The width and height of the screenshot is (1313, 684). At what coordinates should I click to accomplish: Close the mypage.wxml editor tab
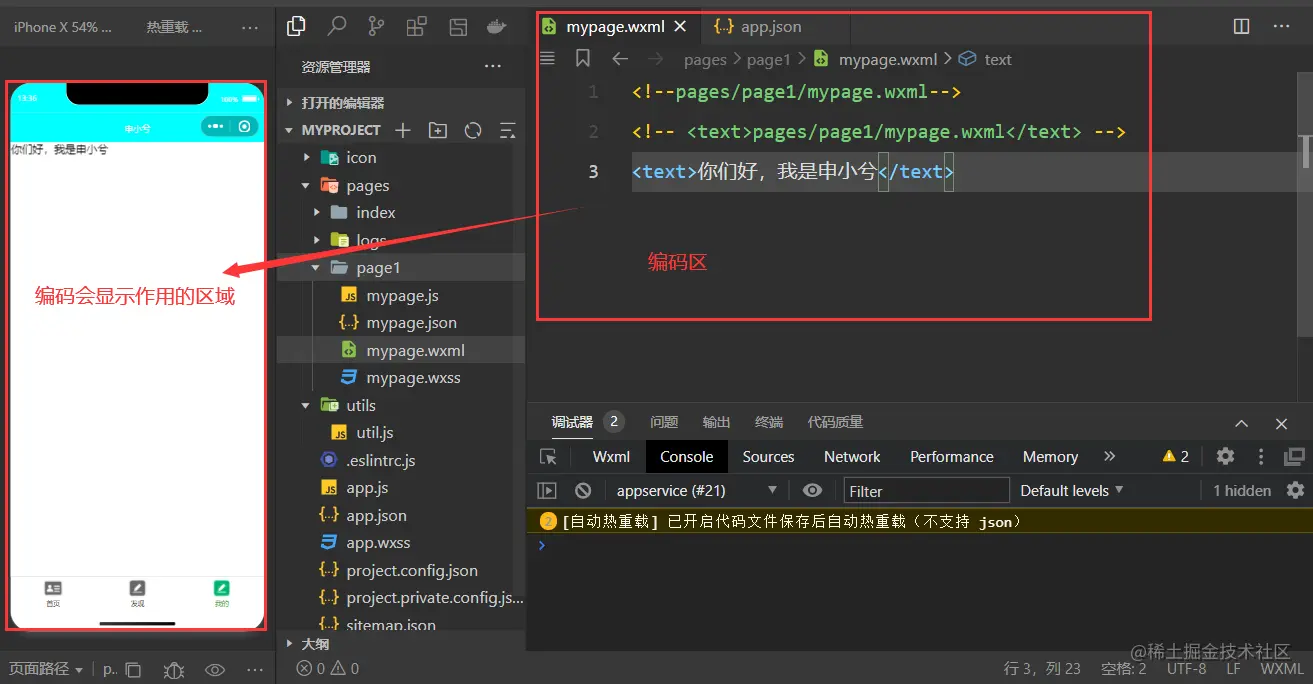pos(680,27)
